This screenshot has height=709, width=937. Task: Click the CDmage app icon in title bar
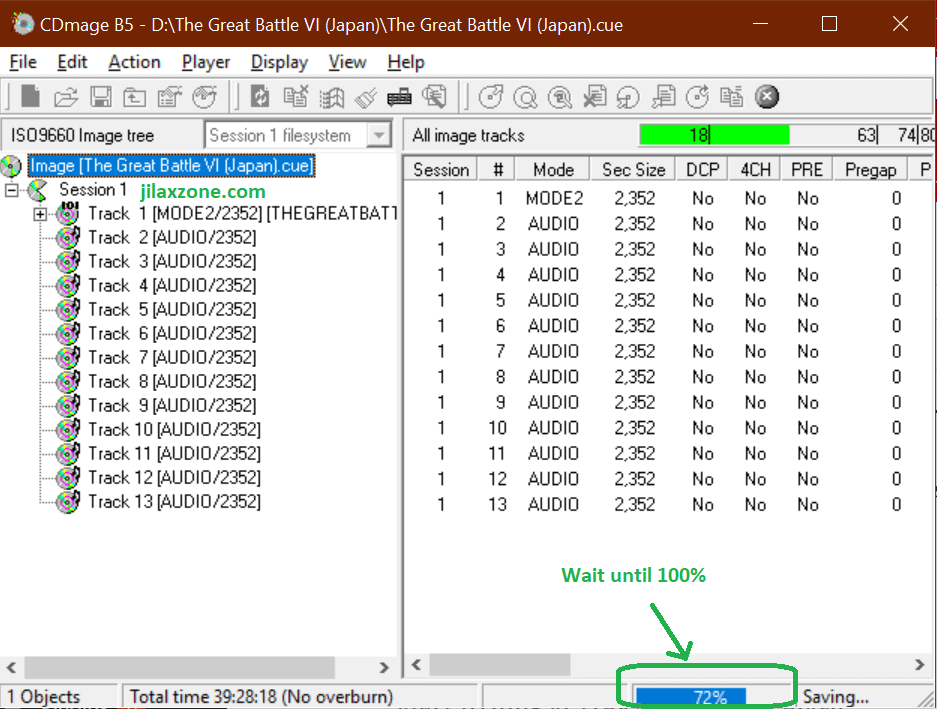[x=23, y=24]
